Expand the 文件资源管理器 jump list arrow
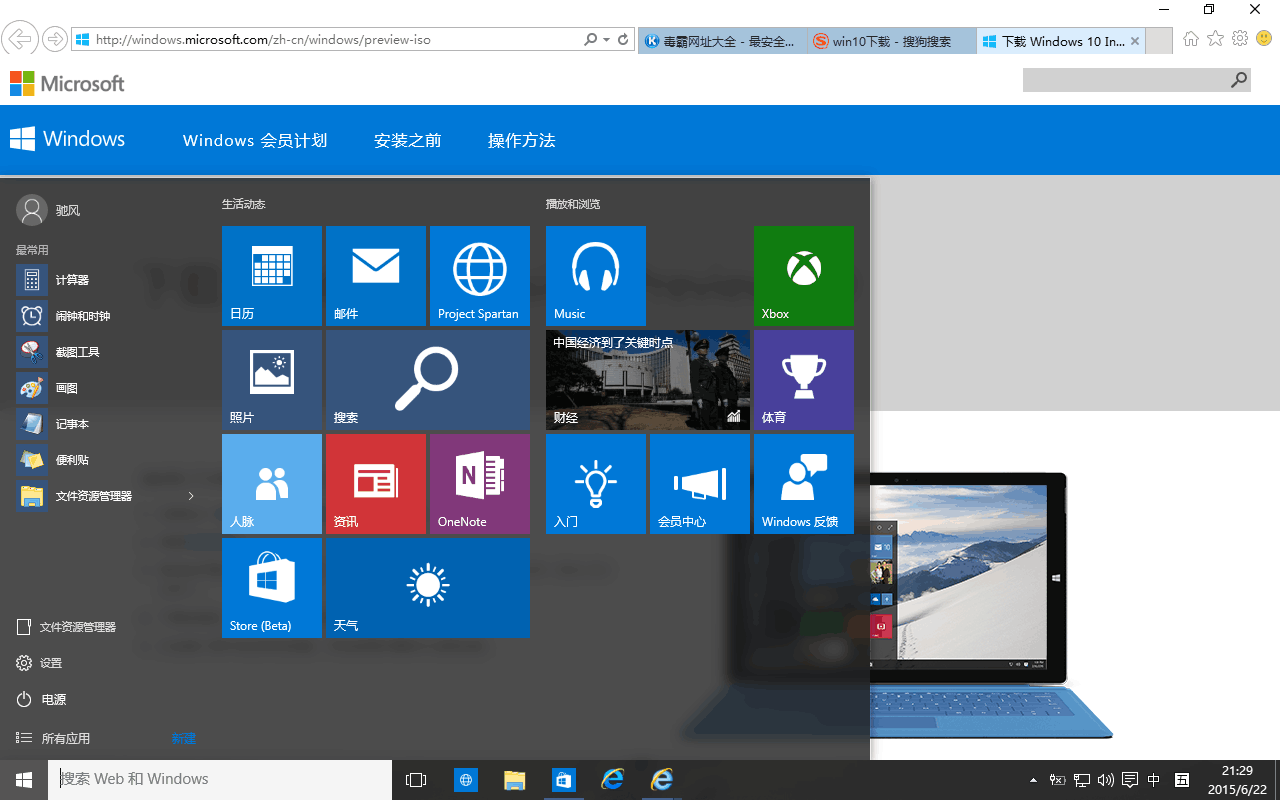The image size is (1280, 800). tap(191, 496)
